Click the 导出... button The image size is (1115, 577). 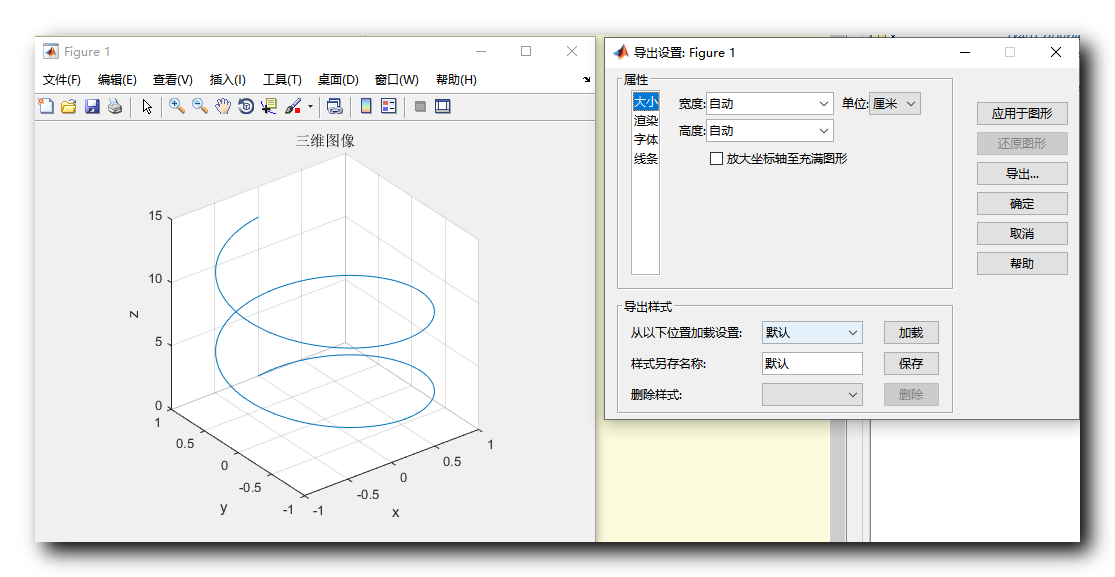(x=1021, y=173)
